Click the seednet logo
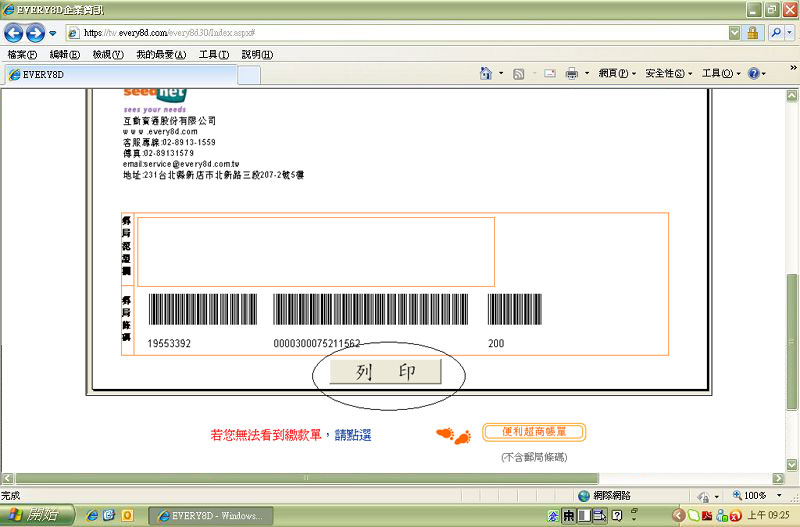Screen dimensions: 800x527 click(155, 95)
